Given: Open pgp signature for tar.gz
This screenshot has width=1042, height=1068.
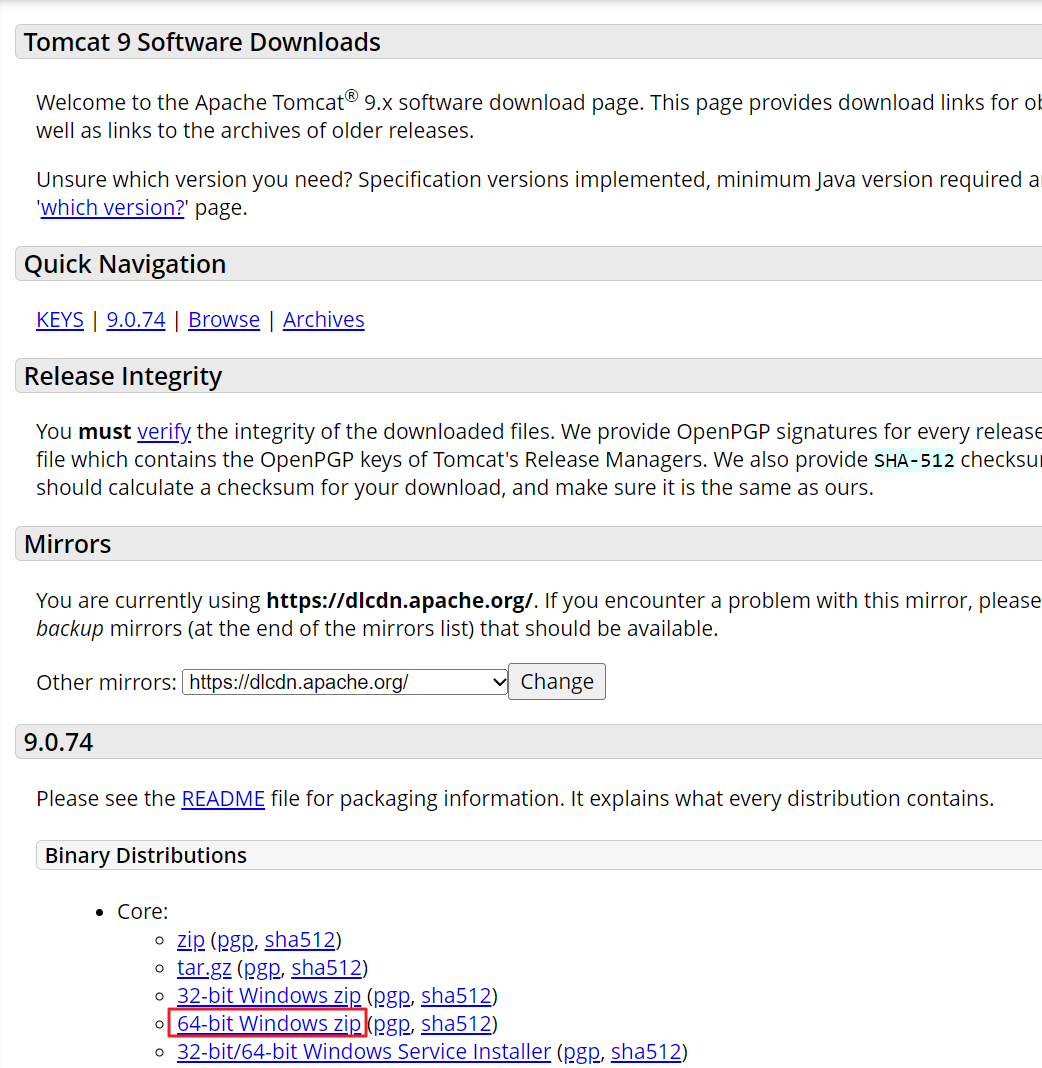Looking at the screenshot, I should (262, 968).
